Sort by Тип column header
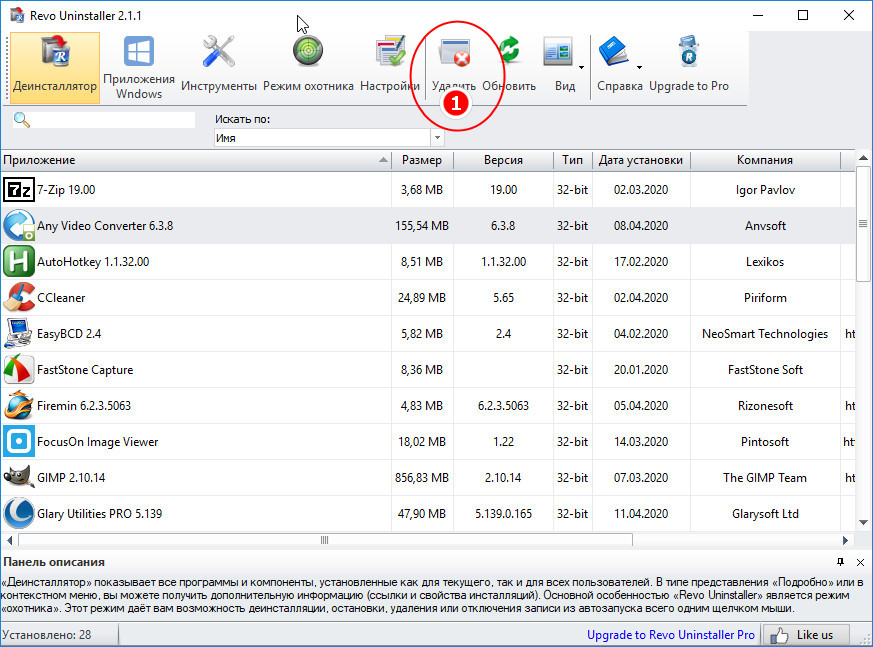This screenshot has width=873, height=647. pyautogui.click(x=572, y=160)
